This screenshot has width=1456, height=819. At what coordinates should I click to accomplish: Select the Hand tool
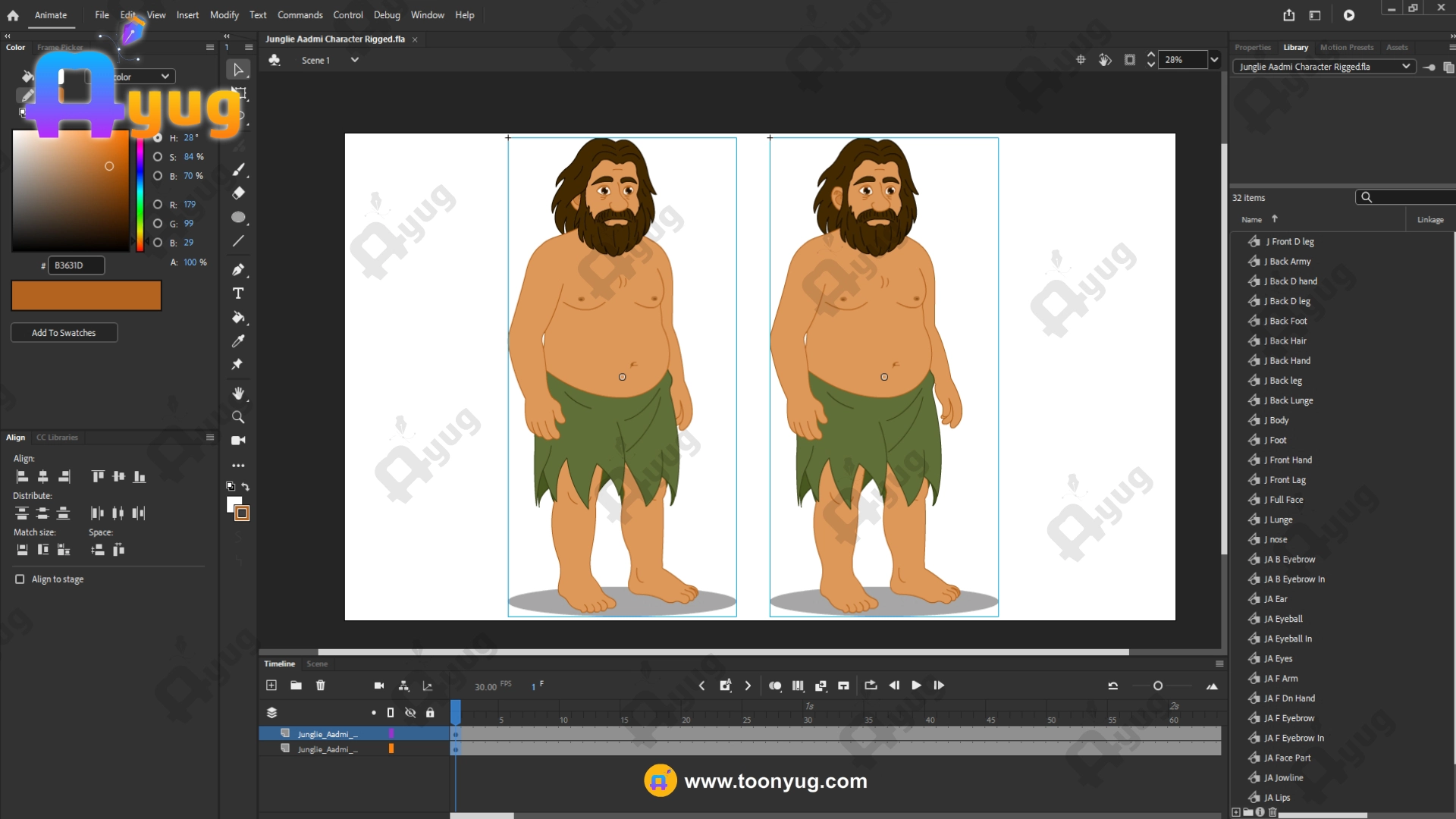pos(238,393)
